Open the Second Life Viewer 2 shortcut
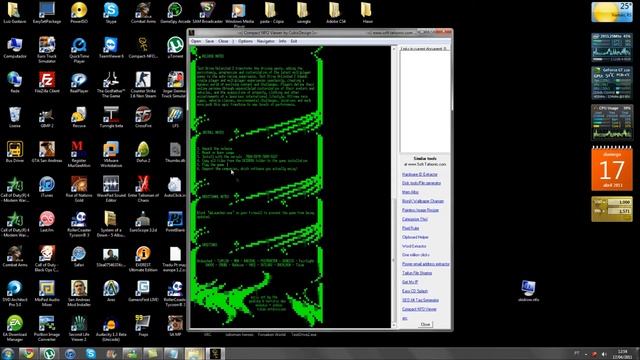This screenshot has width=640, height=360. point(79,329)
